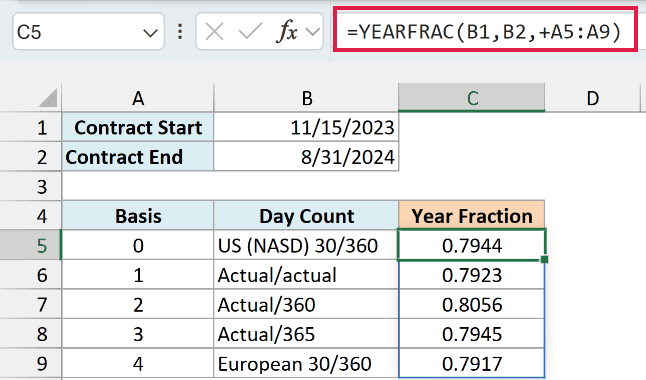
Task: Select basis cell containing 2
Action: pos(138,304)
